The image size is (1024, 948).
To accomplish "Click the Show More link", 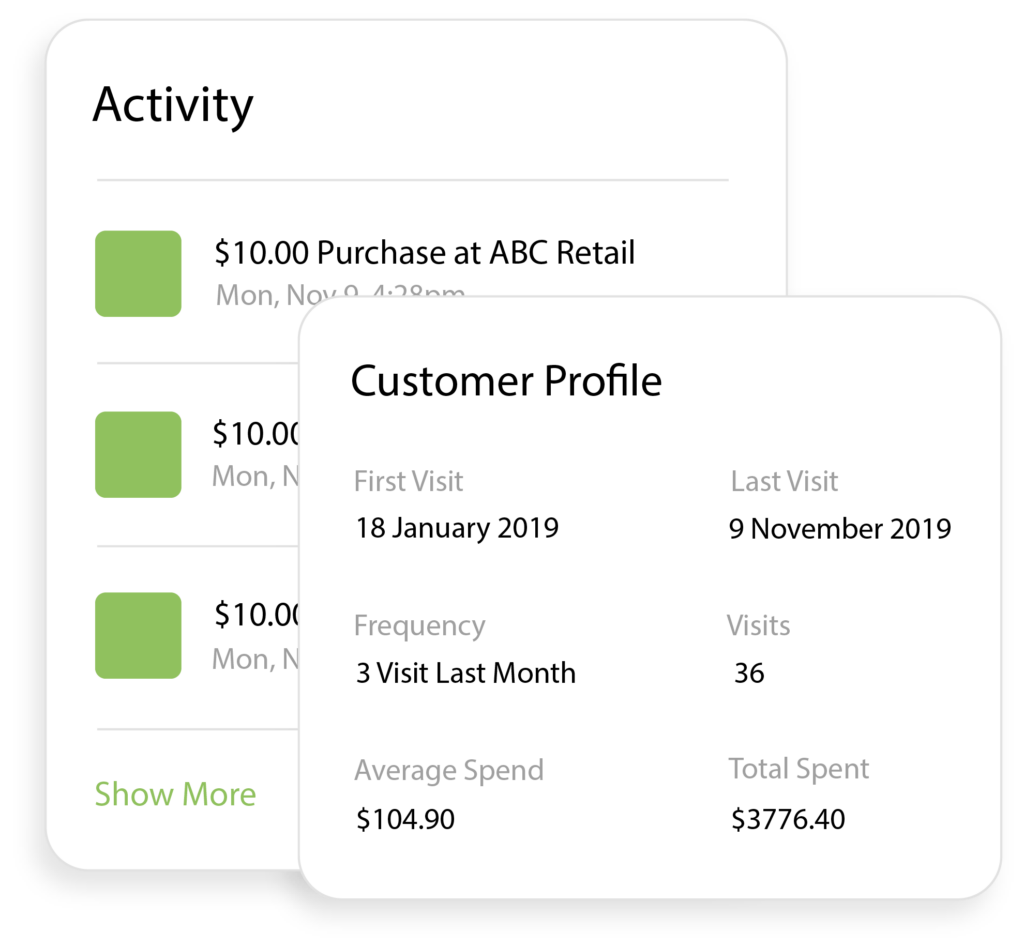I will [x=175, y=794].
